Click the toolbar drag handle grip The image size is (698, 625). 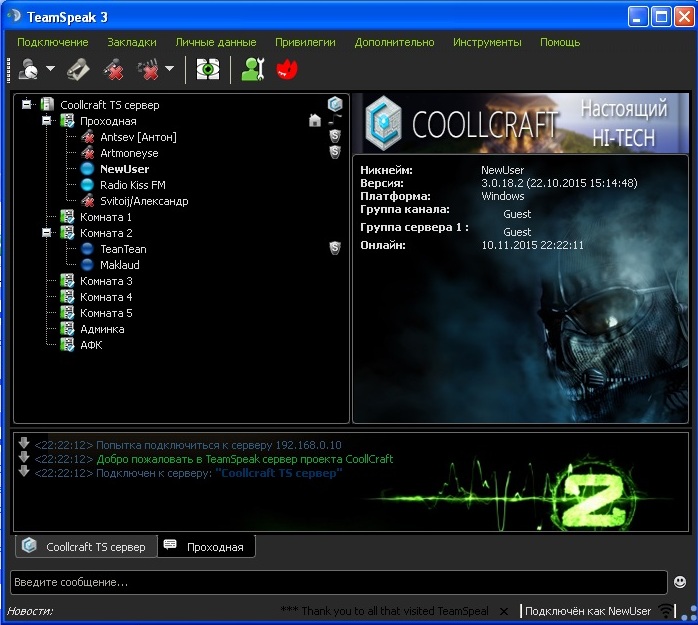[x=8, y=70]
